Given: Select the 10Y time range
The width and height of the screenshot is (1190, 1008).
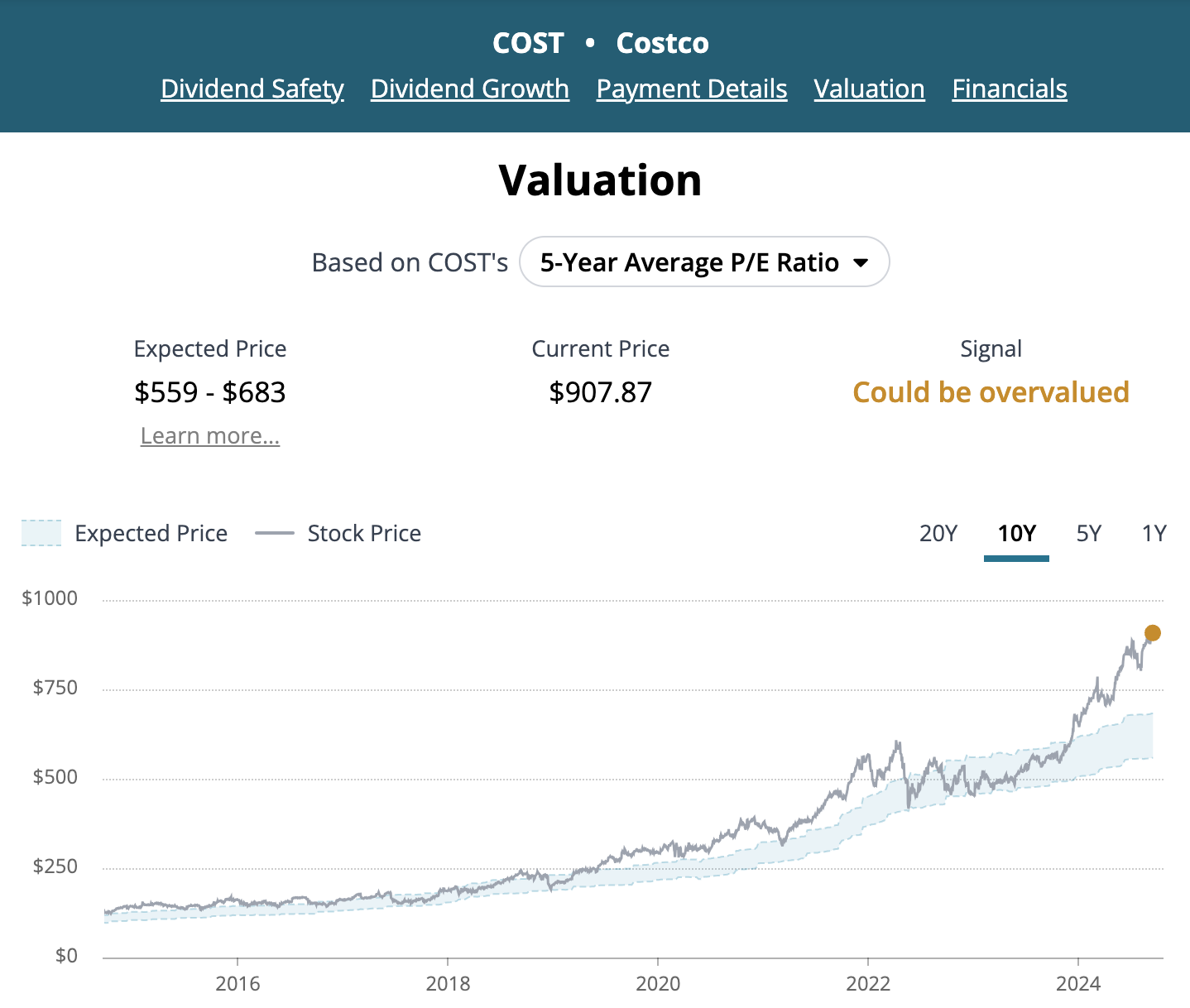Looking at the screenshot, I should click(1016, 534).
